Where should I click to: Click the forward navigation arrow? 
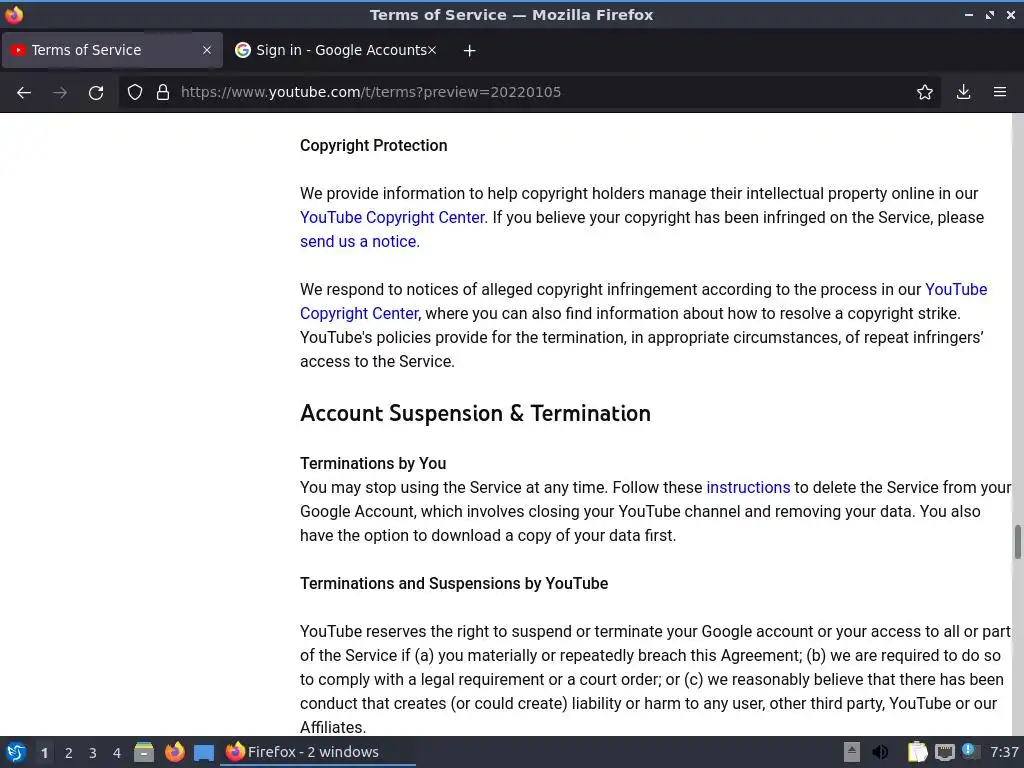coord(60,92)
